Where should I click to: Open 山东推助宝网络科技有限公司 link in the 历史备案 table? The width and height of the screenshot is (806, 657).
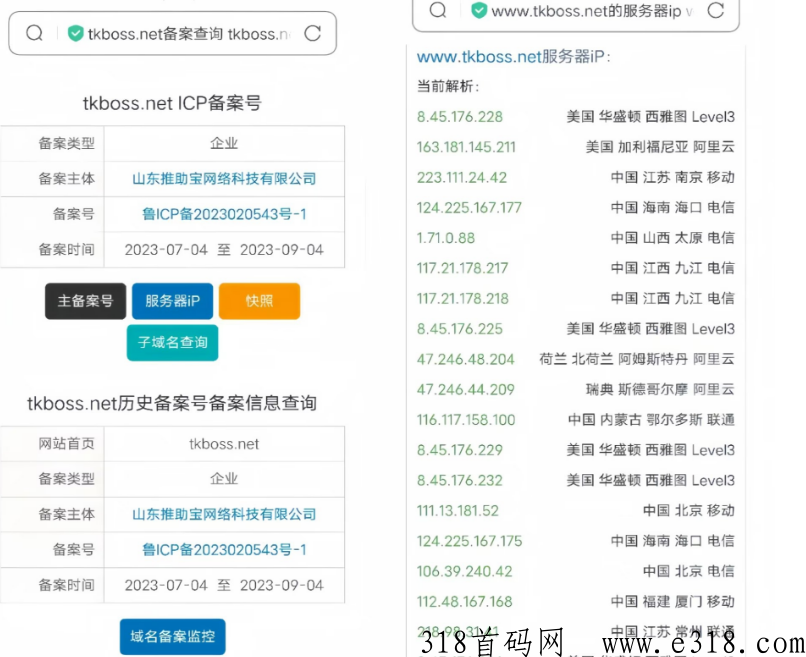(224, 514)
